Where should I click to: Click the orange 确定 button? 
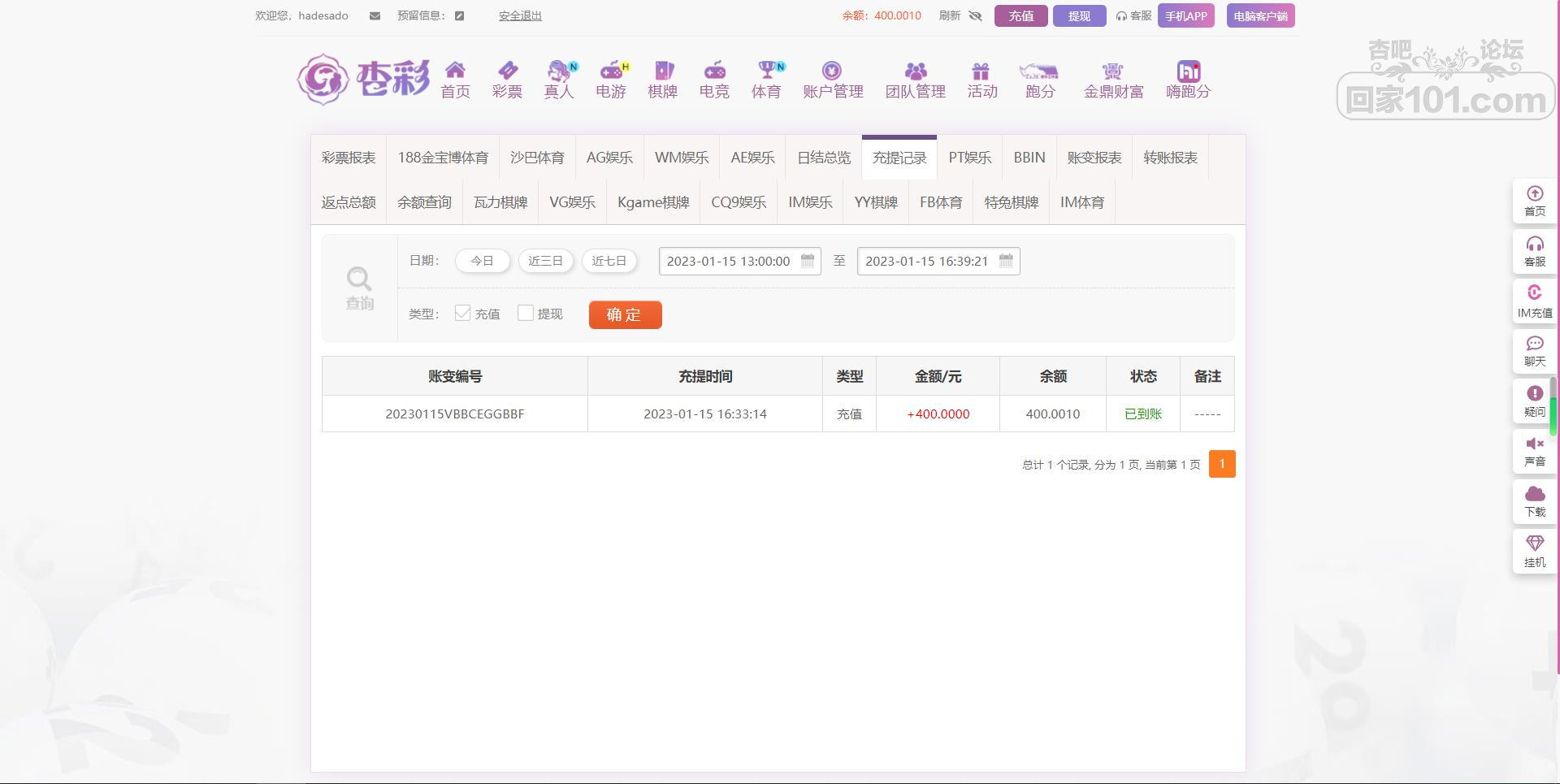625,314
